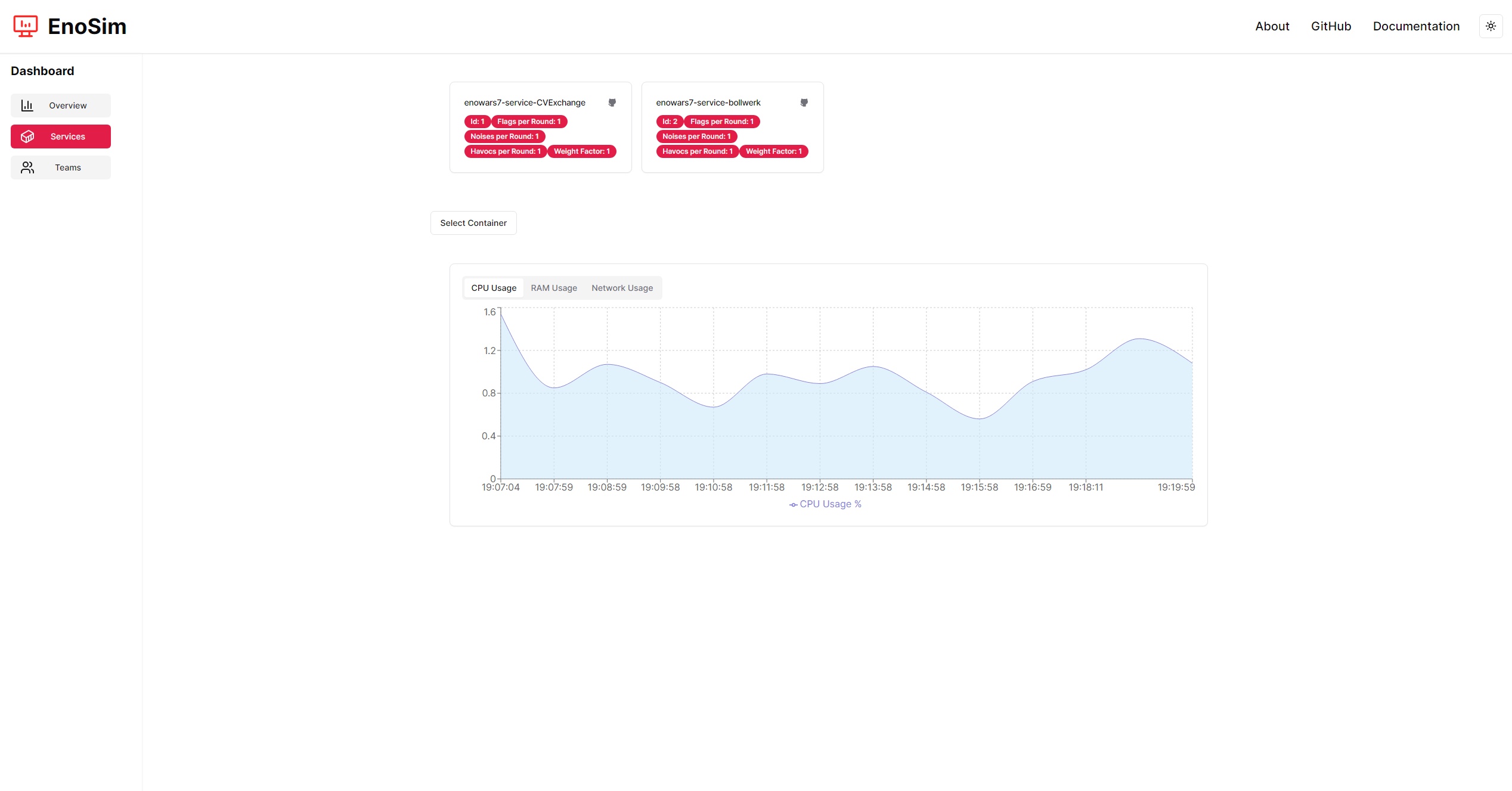Open GitHub icon on CVExchange service card
Viewport: 1512px width, 791px height.
[612, 103]
